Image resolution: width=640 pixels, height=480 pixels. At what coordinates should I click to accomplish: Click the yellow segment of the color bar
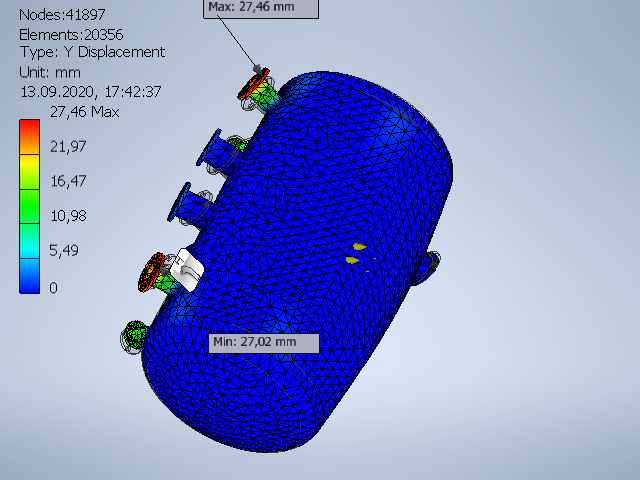tap(29, 172)
